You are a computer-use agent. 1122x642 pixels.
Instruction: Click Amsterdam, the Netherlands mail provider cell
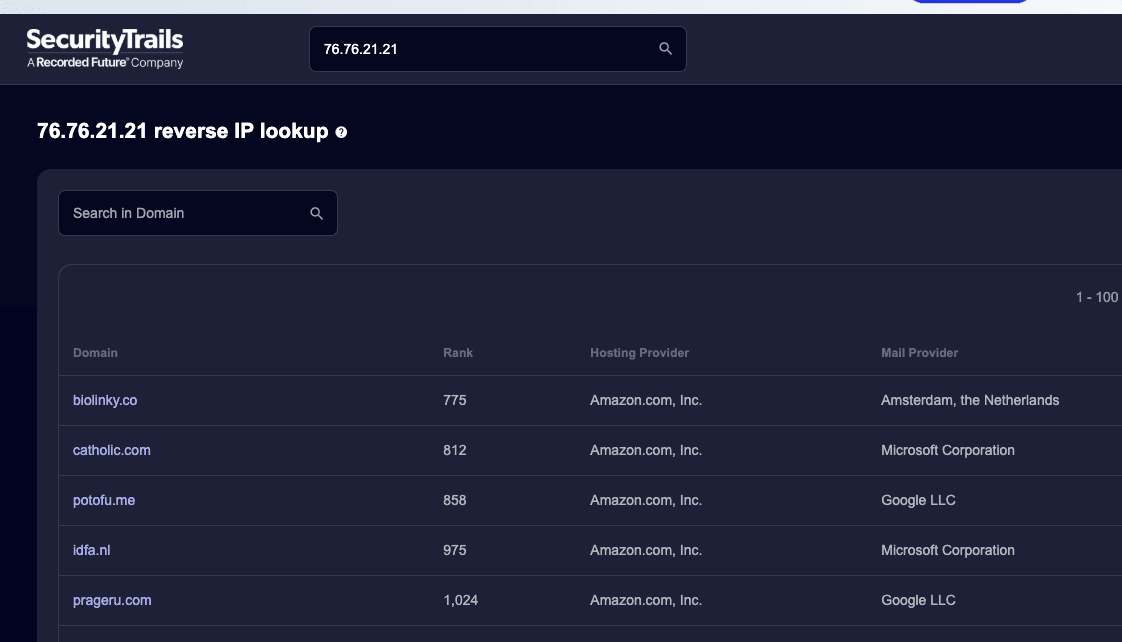pos(969,400)
